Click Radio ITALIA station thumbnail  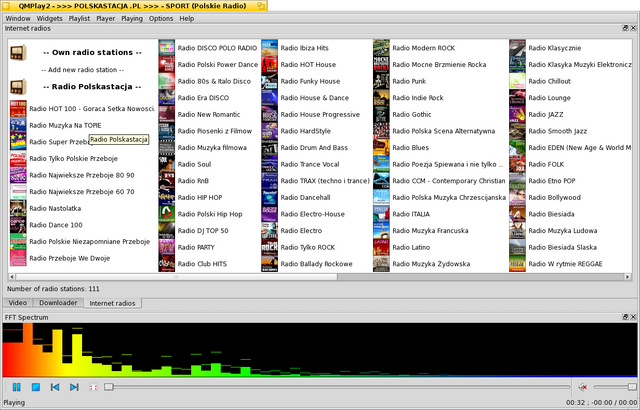pyautogui.click(x=381, y=214)
